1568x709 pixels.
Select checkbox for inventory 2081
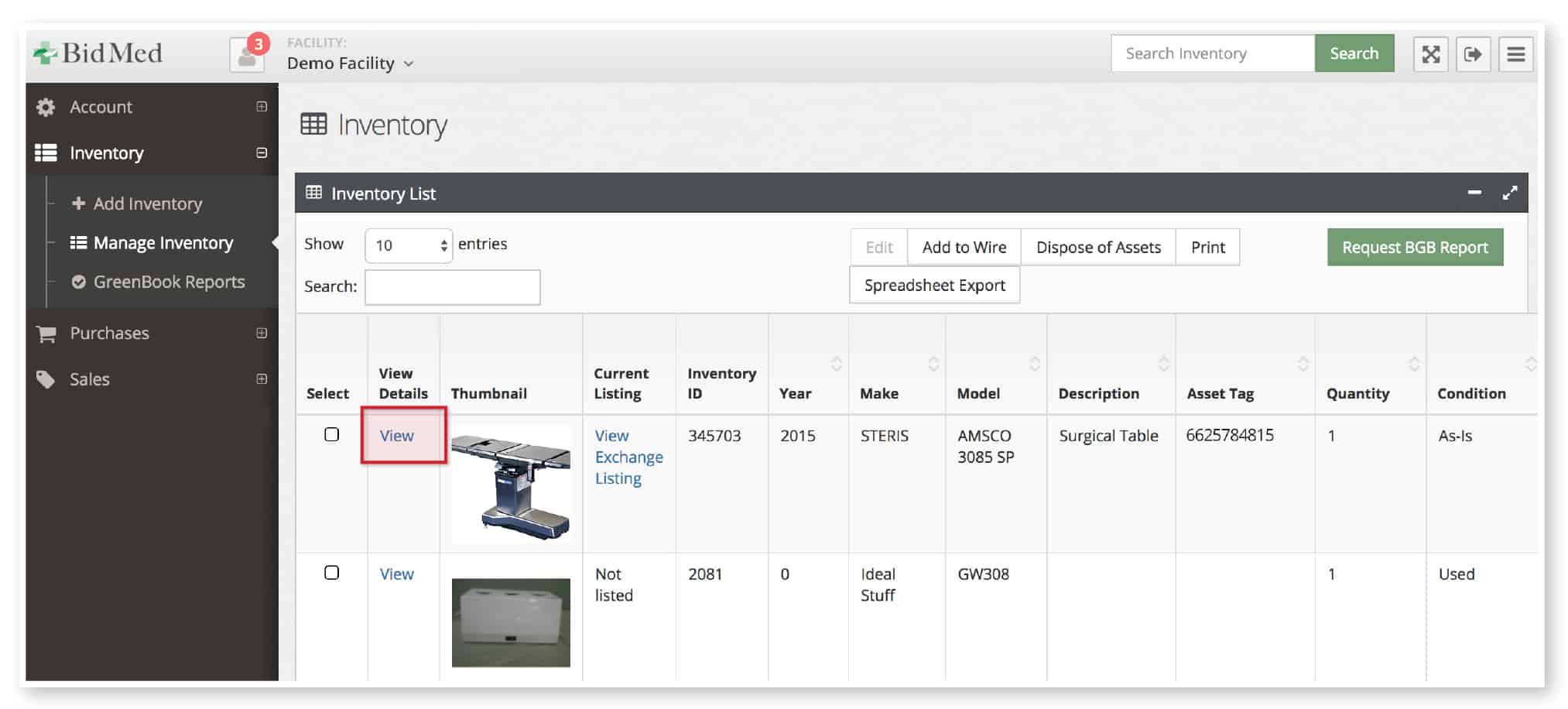[x=331, y=573]
